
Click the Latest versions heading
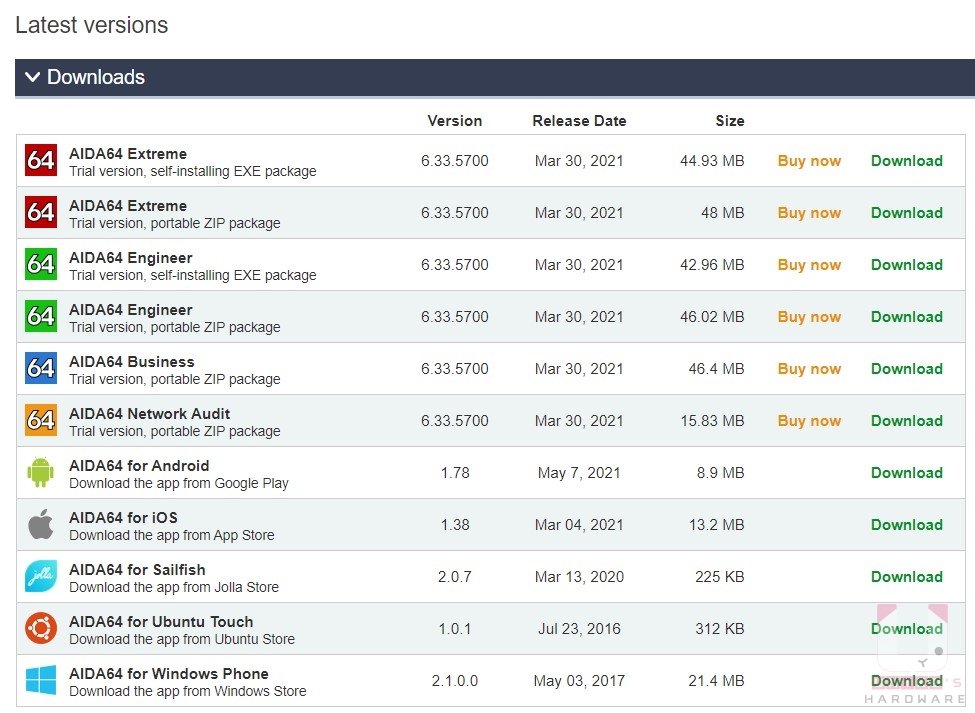[x=91, y=25]
